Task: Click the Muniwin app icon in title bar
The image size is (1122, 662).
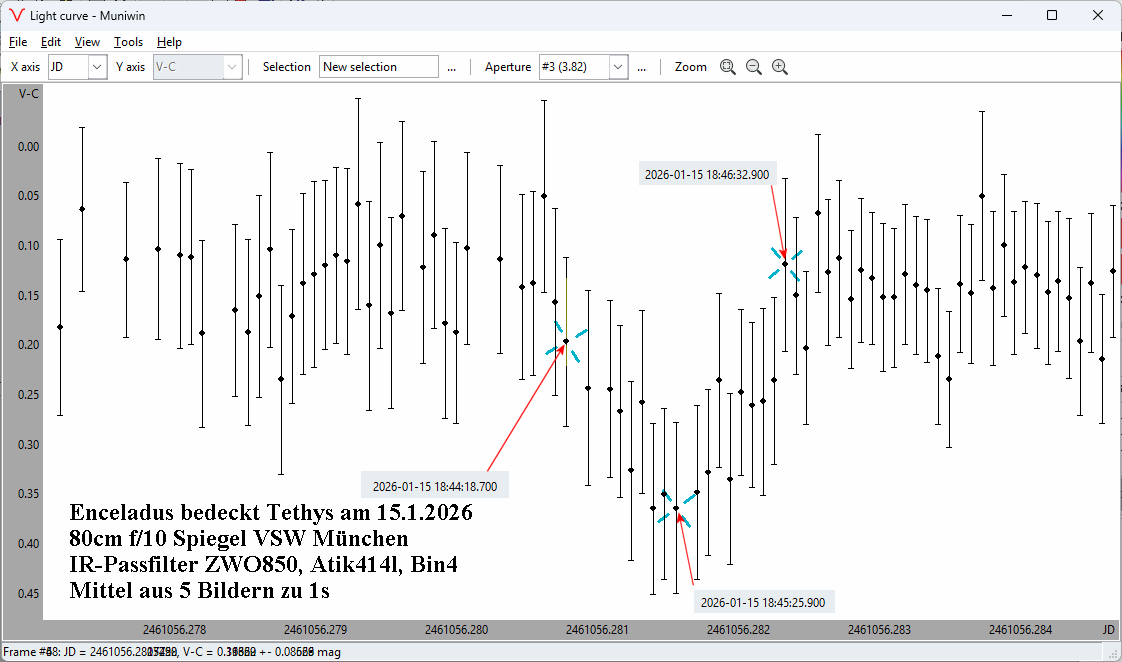Action: [x=15, y=16]
